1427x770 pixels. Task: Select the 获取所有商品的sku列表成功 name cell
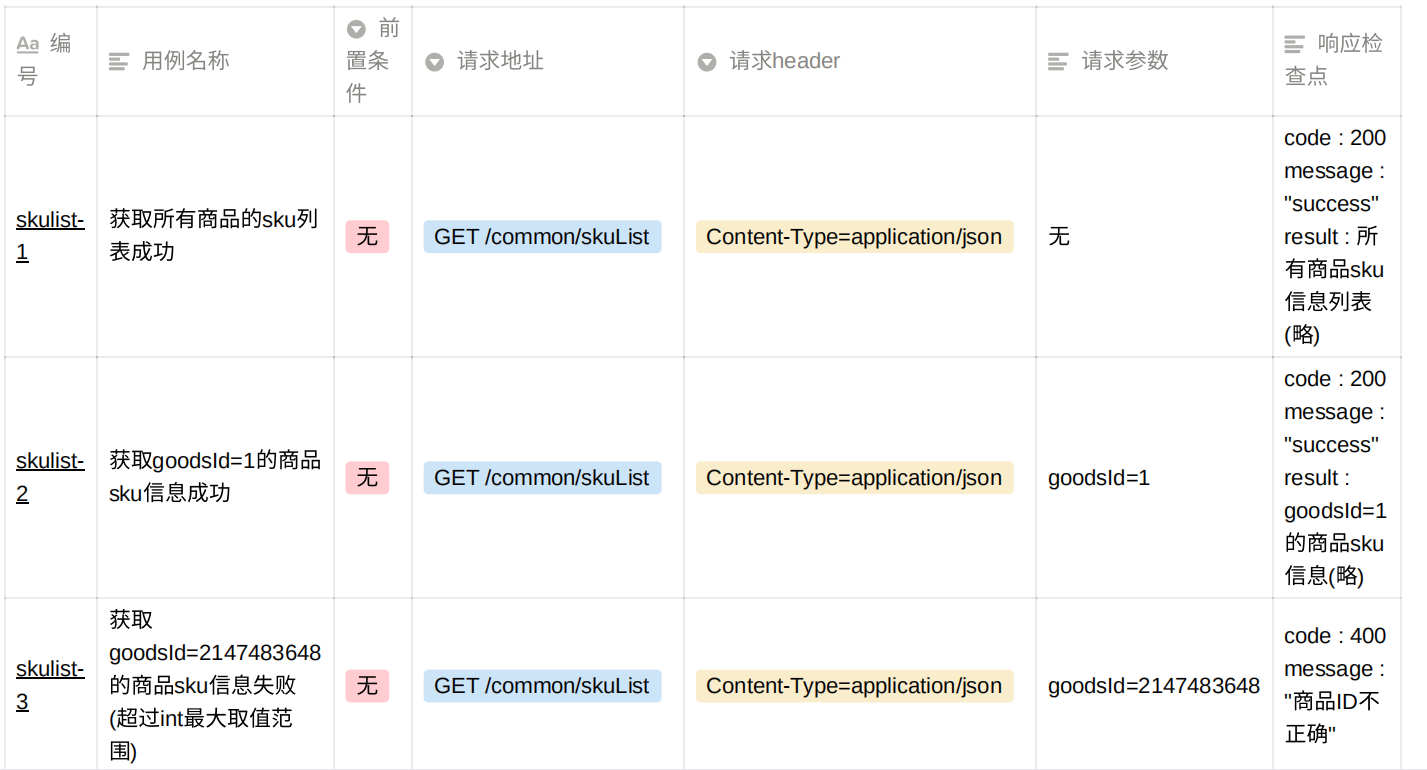[x=213, y=235]
